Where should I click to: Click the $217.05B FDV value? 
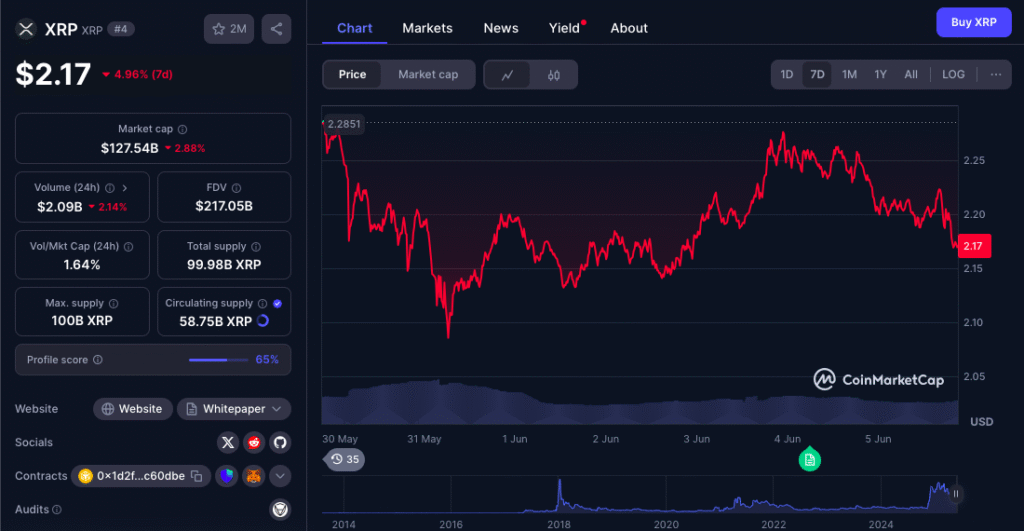224,206
